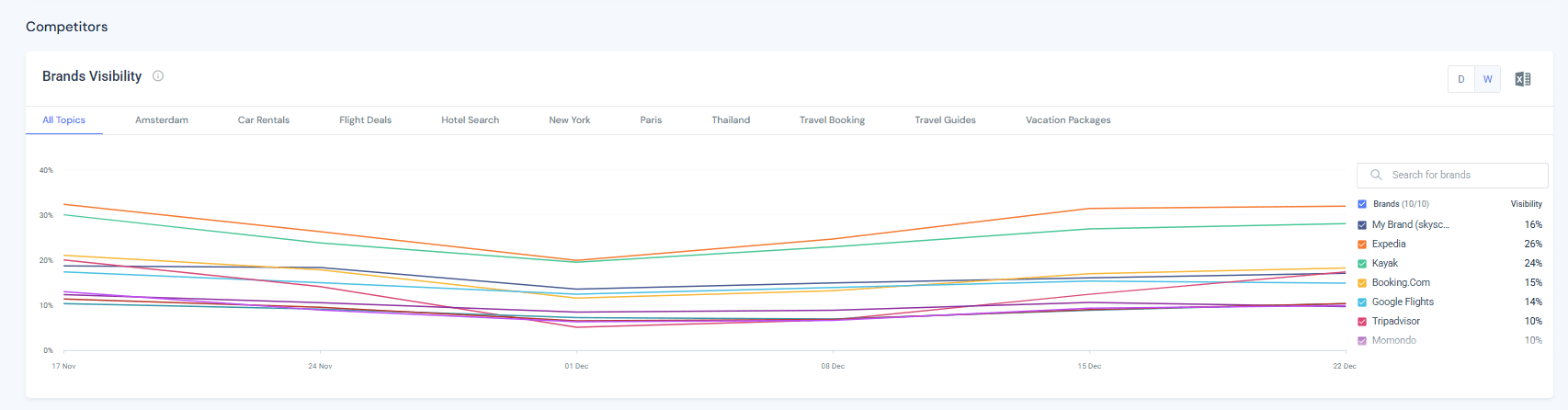Screen dimensions: 1568x410
Task: Switch to weekly view with W button
Action: pyautogui.click(x=1487, y=79)
